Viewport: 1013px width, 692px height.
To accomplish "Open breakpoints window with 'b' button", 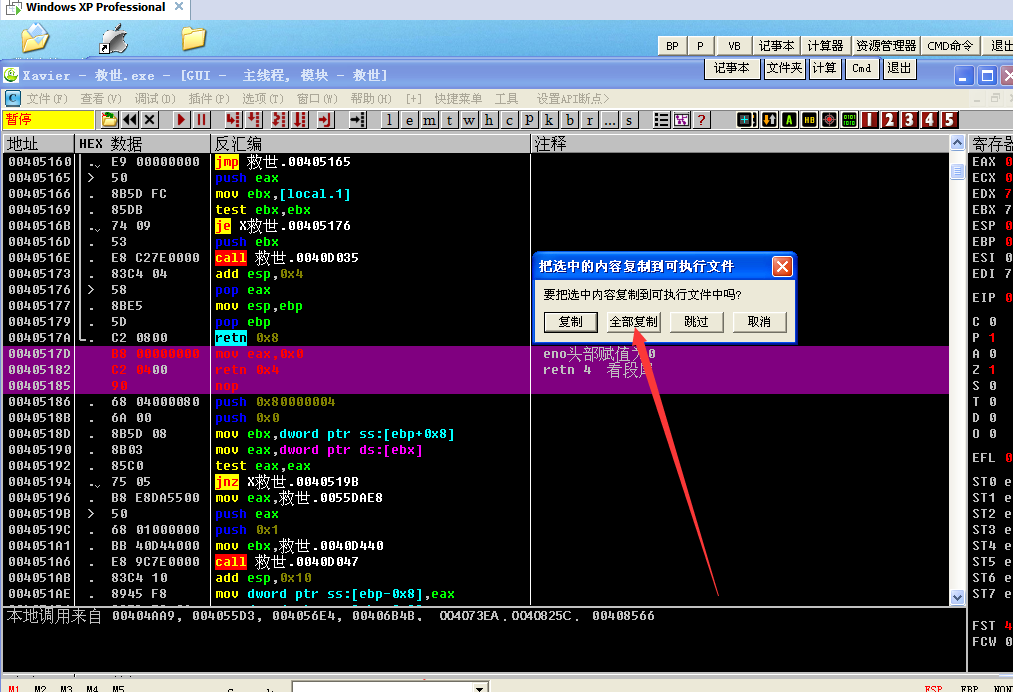I will (x=569, y=120).
